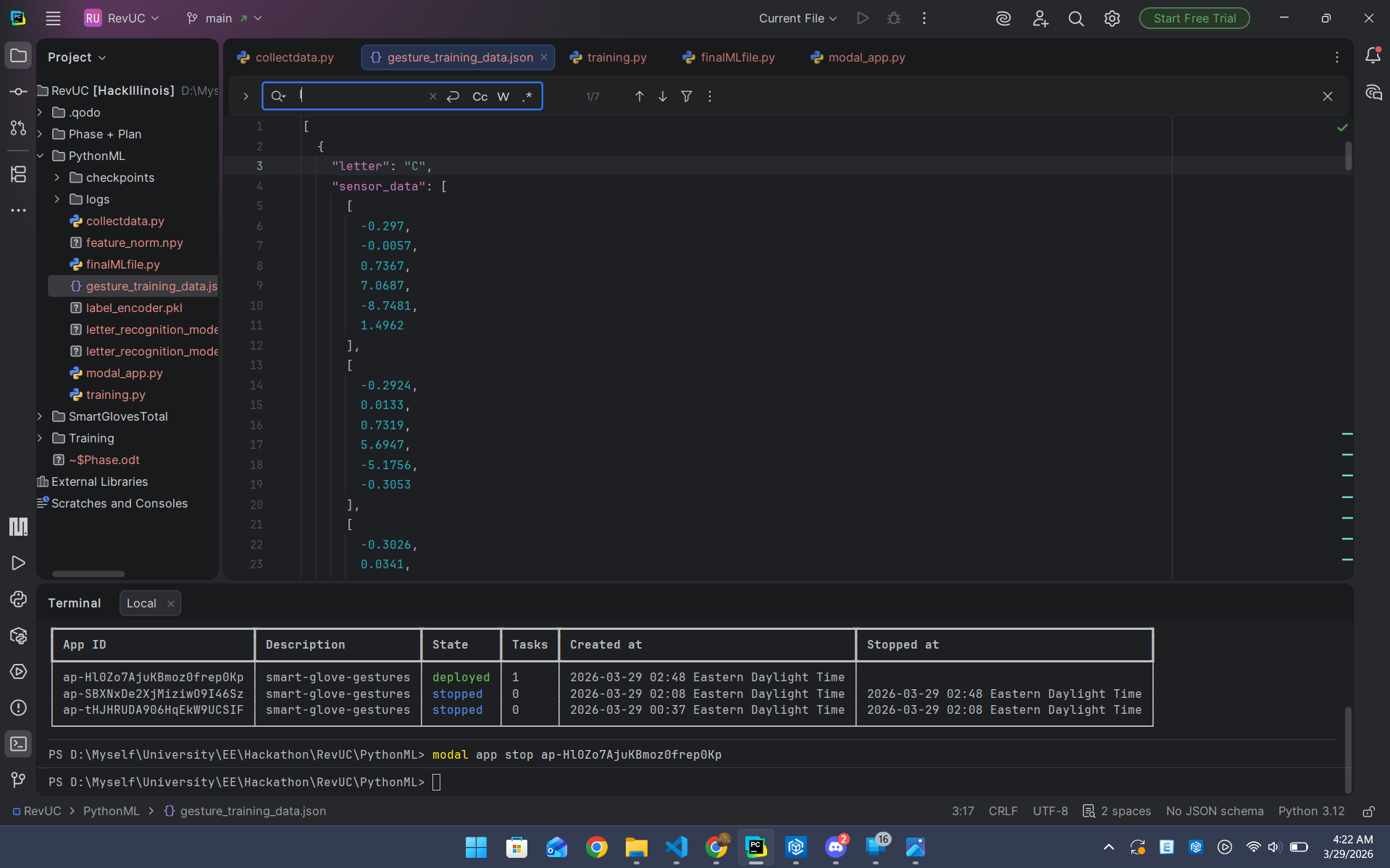
Task: Expand the checkpoints folder
Action: point(57,177)
